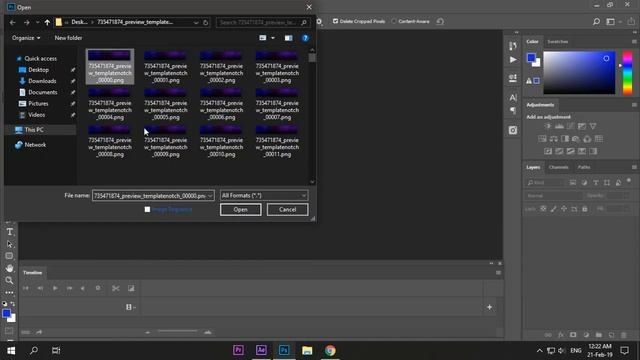The height and width of the screenshot is (360, 640).
Task: Switch to the Paths tab
Action: tap(584, 167)
